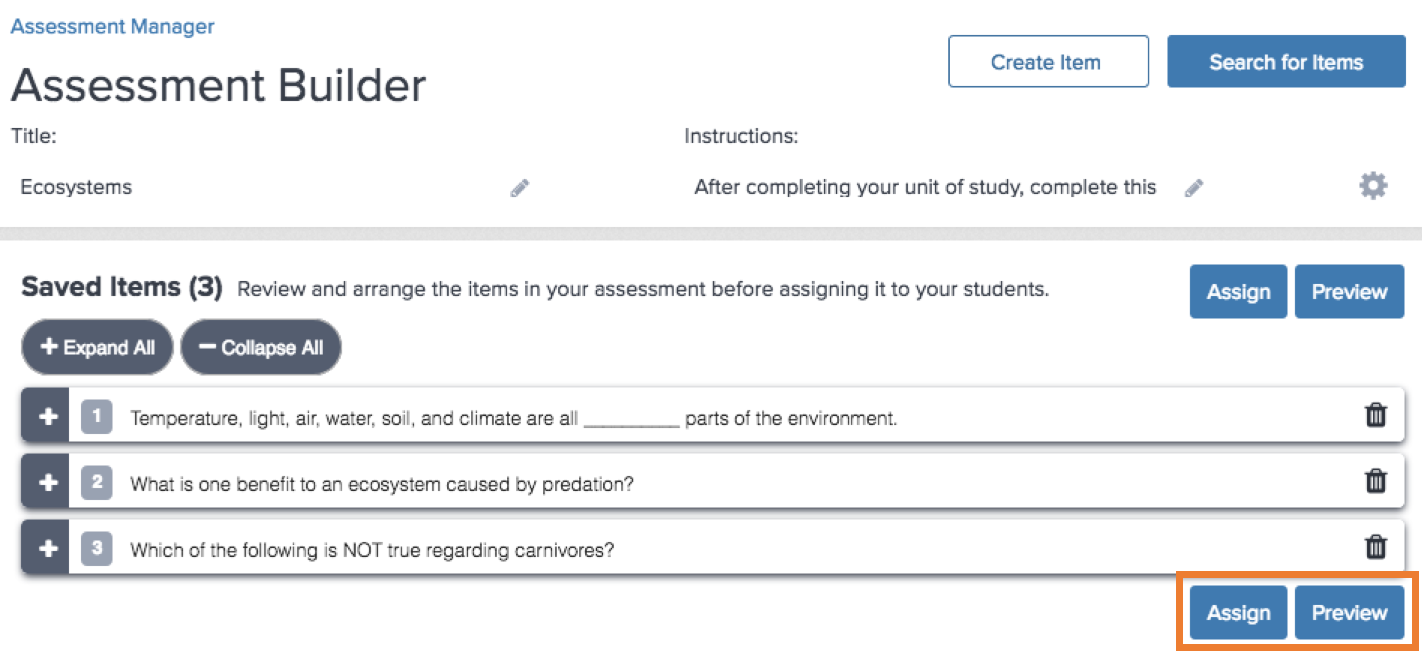The height and width of the screenshot is (670, 1422).
Task: Delete item 1 using trash icon
Action: click(1376, 415)
